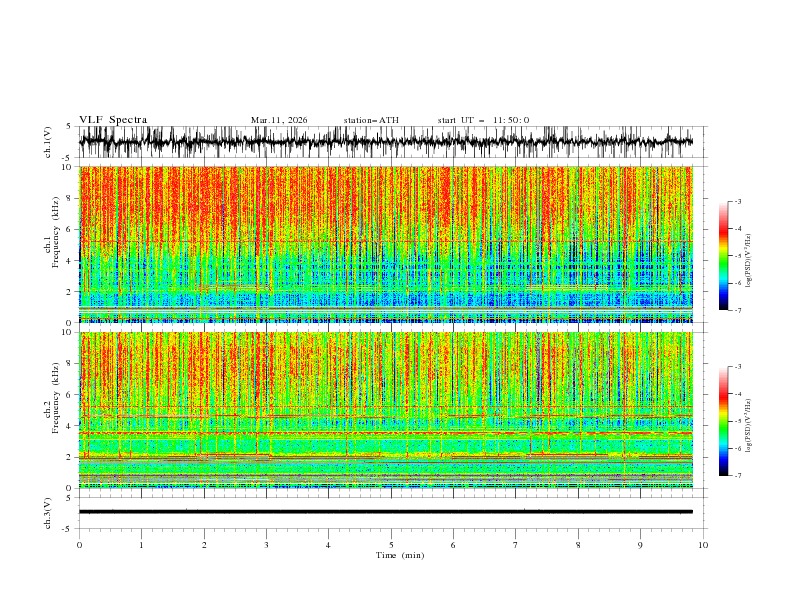Click the 'start UT = 11:50:0' text

pos(483,120)
